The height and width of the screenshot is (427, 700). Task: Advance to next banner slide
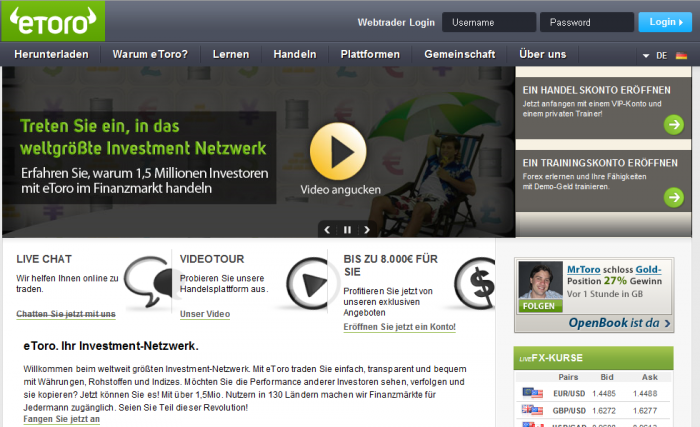pyautogui.click(x=367, y=230)
